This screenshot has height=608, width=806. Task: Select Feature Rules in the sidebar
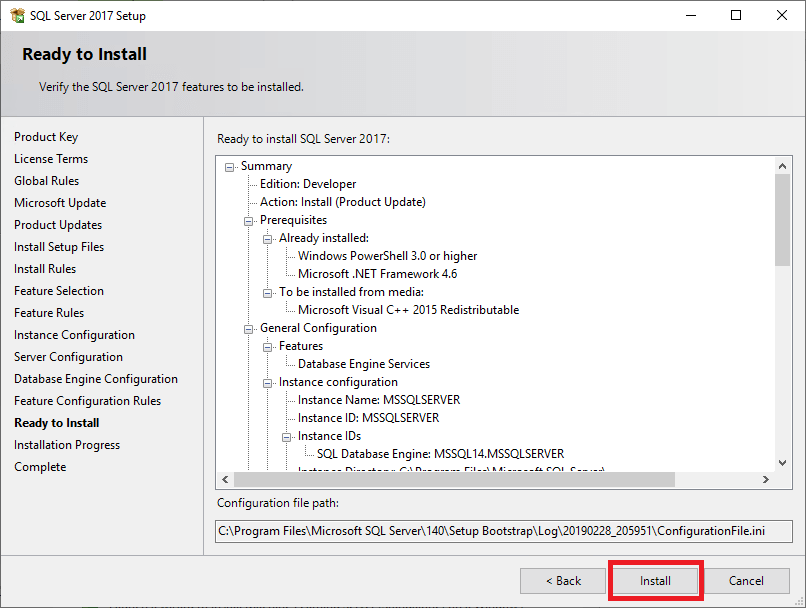(x=49, y=313)
